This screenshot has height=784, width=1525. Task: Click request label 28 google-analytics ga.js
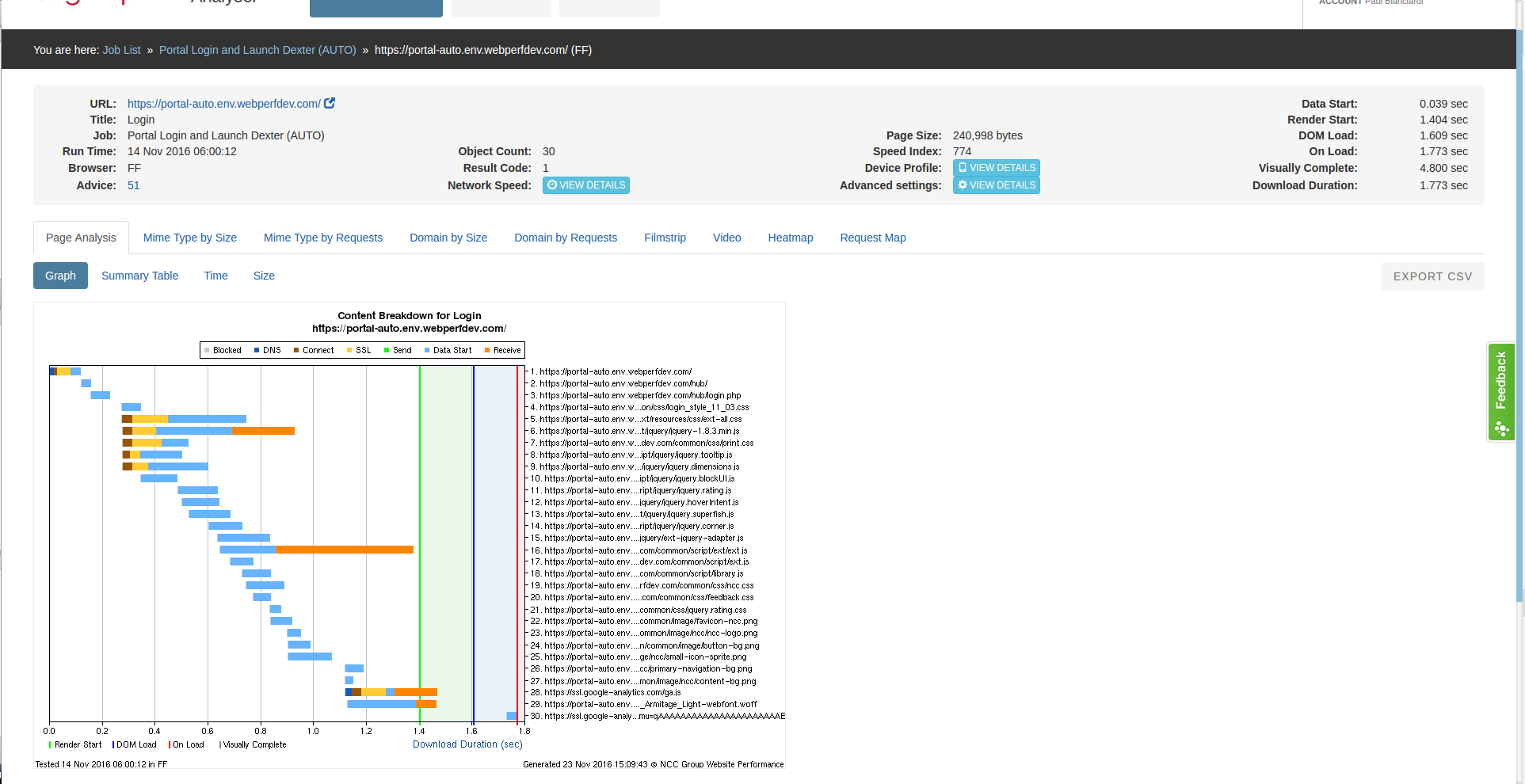pyautogui.click(x=605, y=692)
